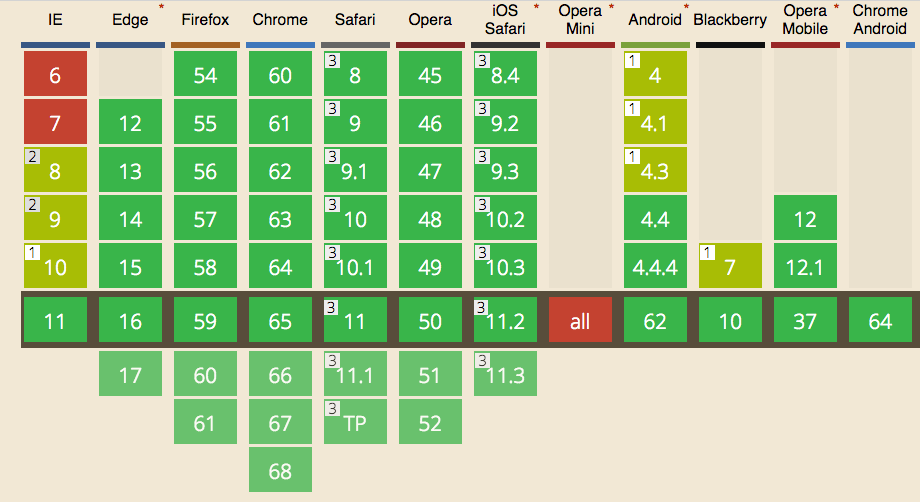Screen dimensions: 920x502
Task: Click the Blackberry column header
Action: [730, 20]
